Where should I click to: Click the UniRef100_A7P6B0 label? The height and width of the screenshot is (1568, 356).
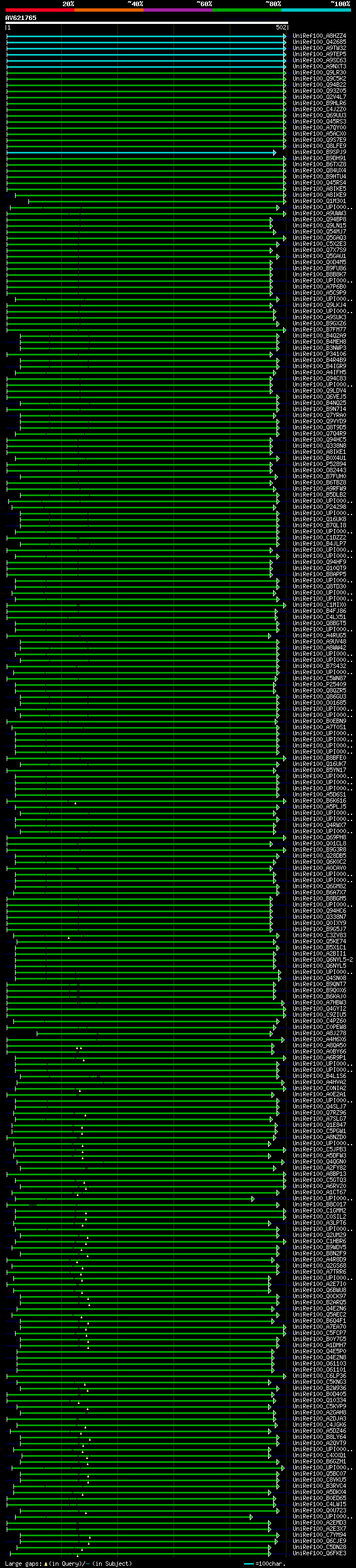[319, 286]
